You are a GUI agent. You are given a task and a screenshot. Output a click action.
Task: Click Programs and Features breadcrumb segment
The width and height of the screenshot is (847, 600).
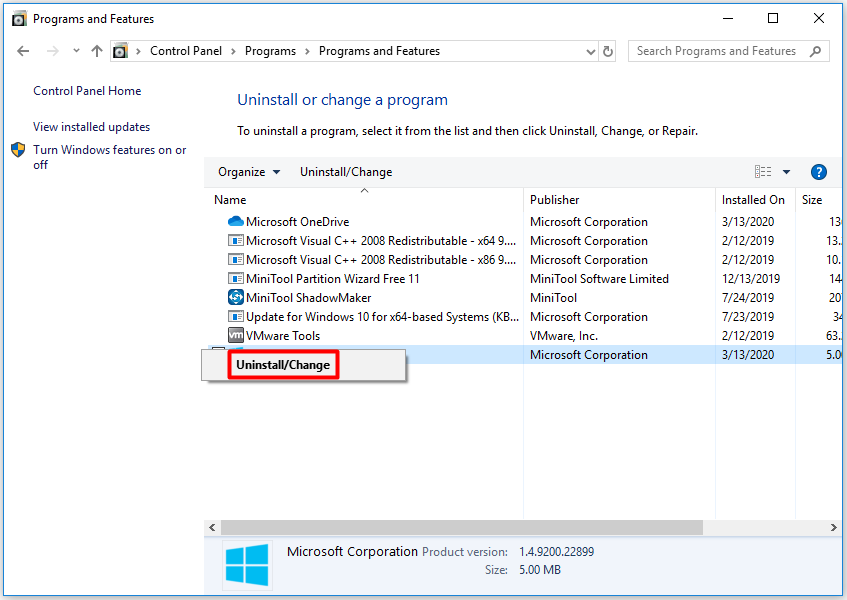click(379, 51)
